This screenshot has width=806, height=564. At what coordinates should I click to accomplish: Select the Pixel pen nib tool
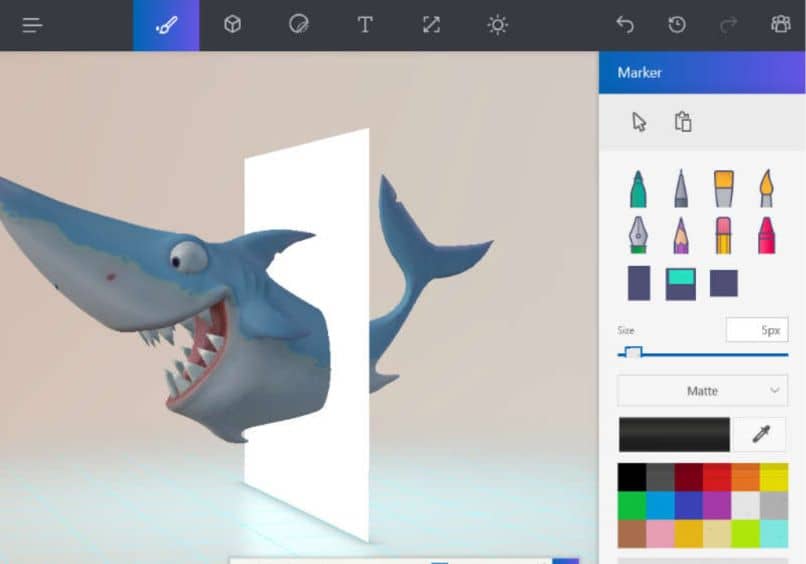click(x=638, y=235)
